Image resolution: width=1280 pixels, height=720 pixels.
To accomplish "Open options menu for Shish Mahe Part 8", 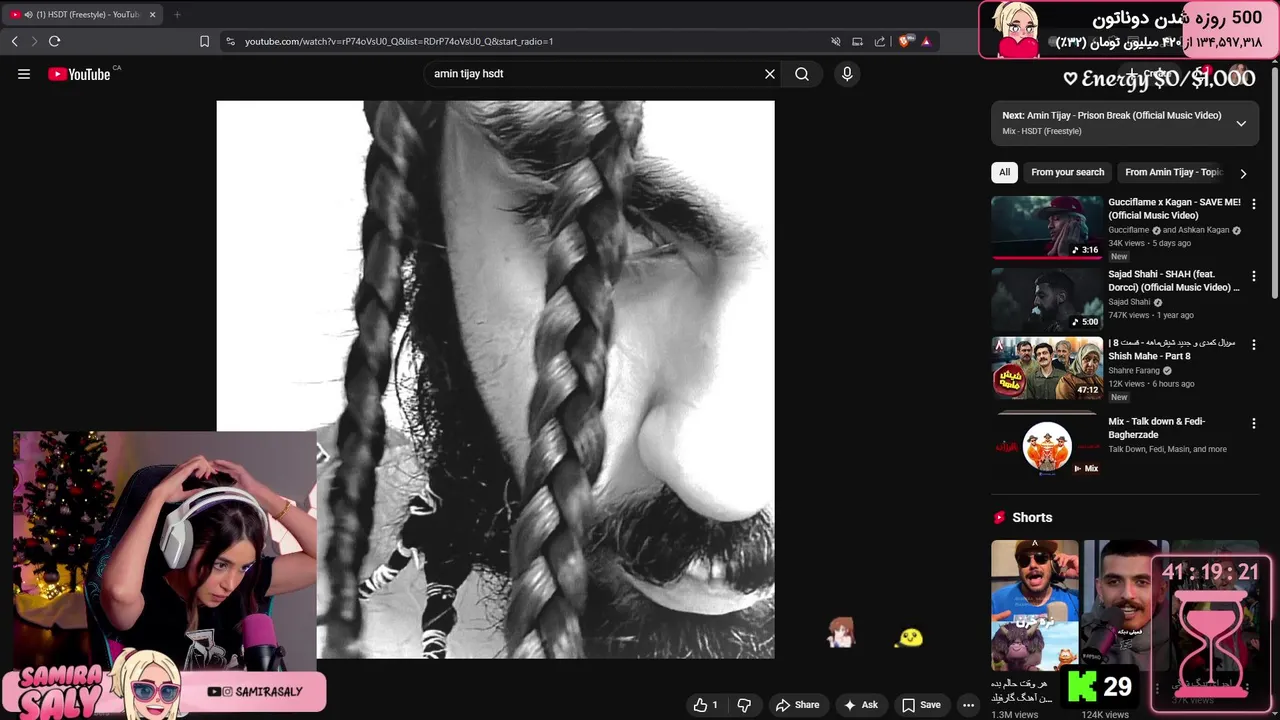I will 1253,344.
